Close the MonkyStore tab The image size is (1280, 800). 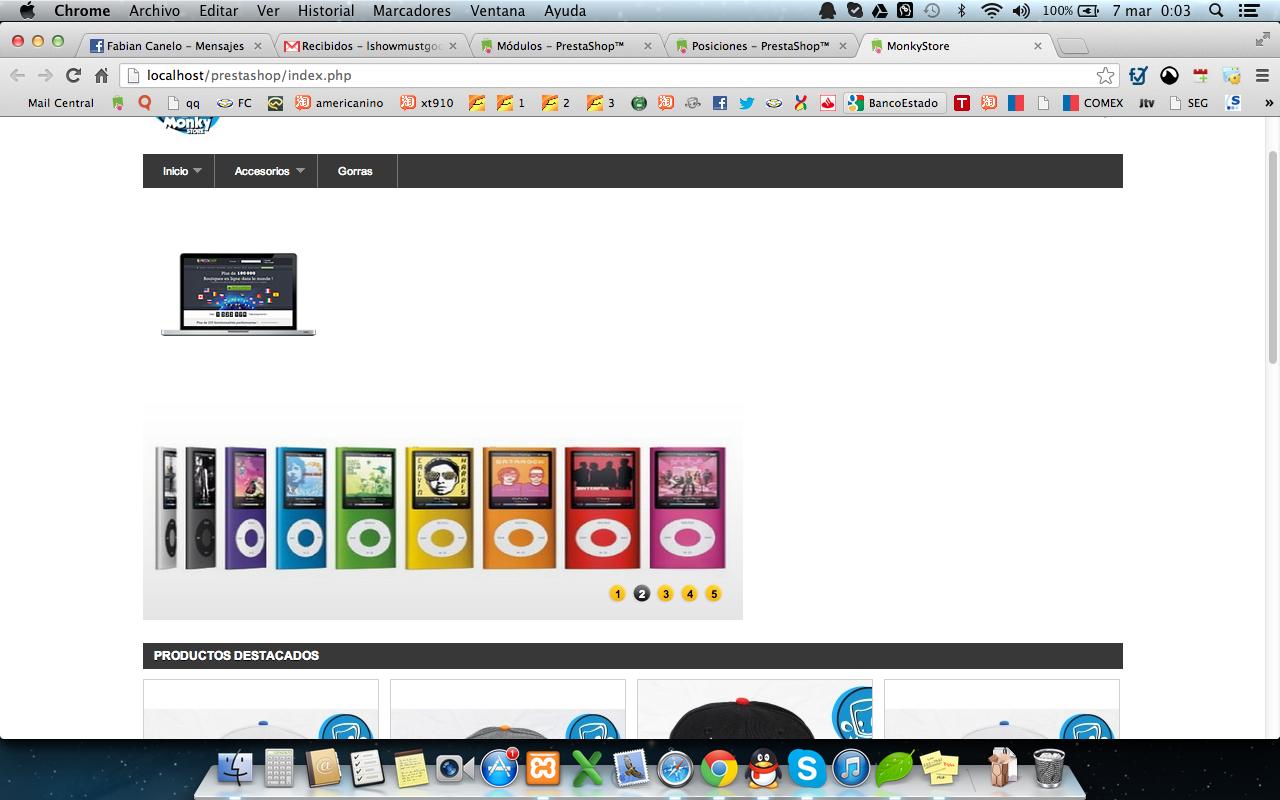coord(1037,46)
